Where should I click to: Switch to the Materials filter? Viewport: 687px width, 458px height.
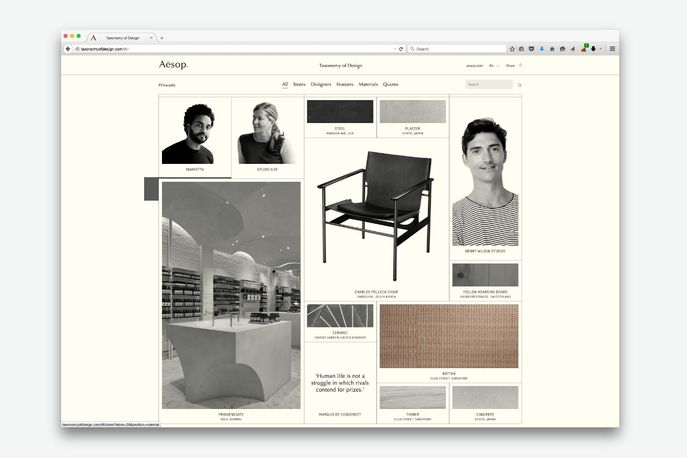click(x=369, y=85)
